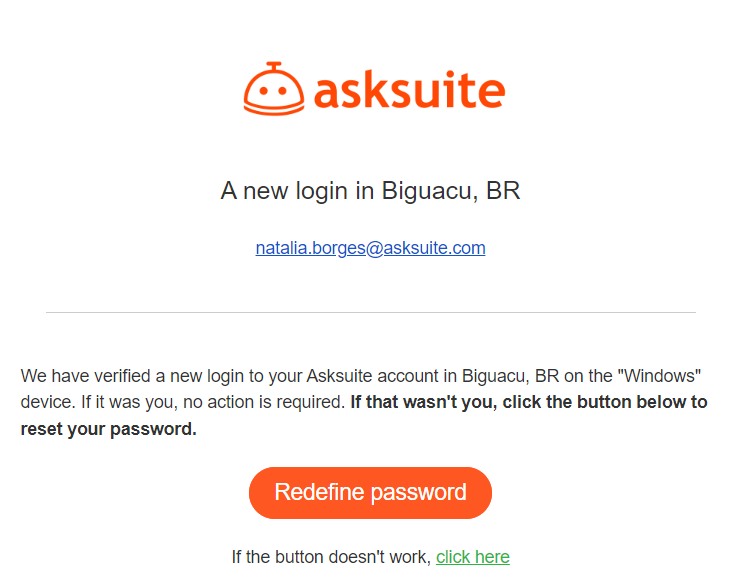Click the bold text If that wasn't you

(x=423, y=402)
